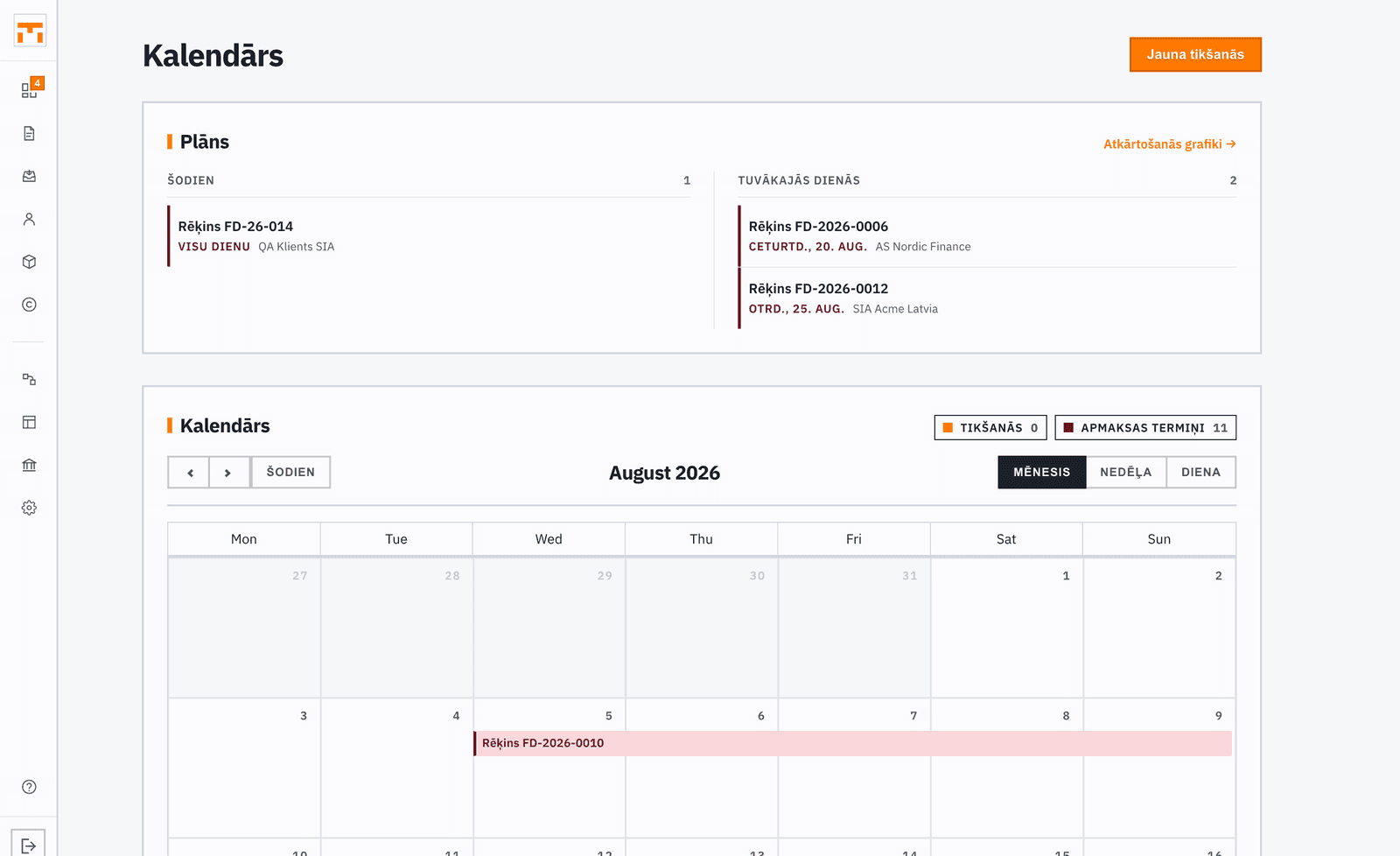
Task: Select the Fri column header
Action: [854, 539]
